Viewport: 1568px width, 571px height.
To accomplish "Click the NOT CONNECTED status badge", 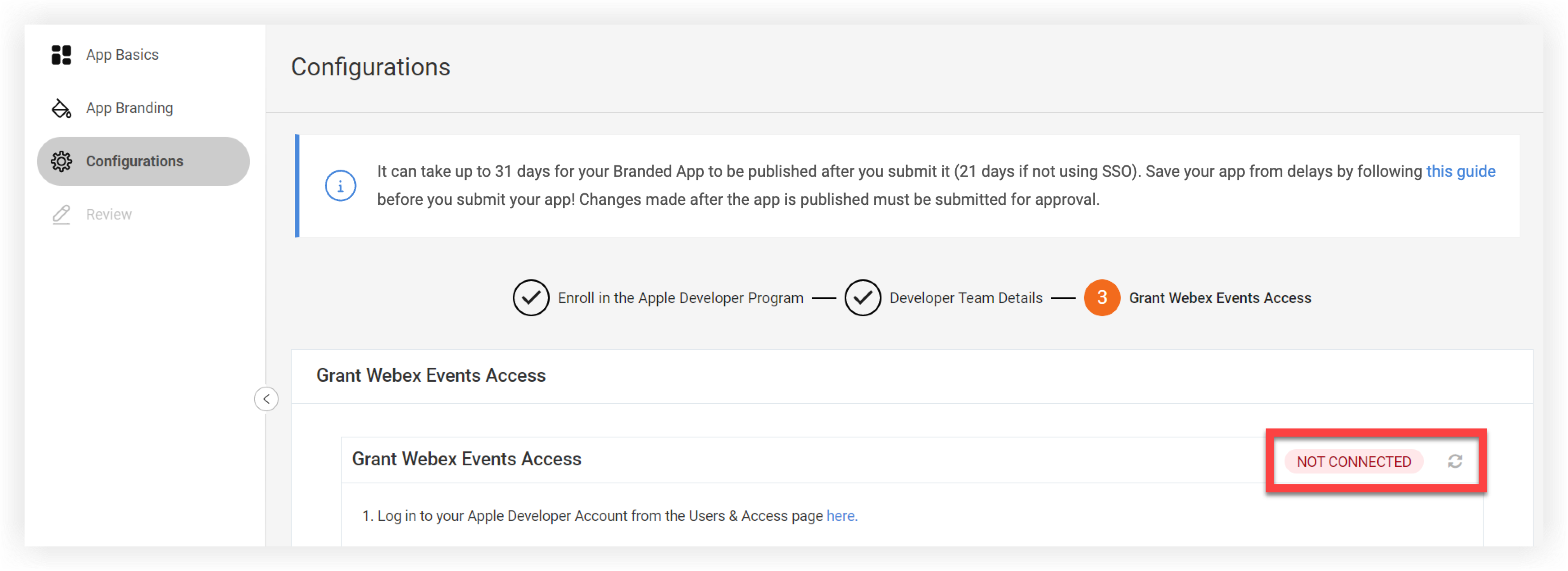I will point(1353,462).
